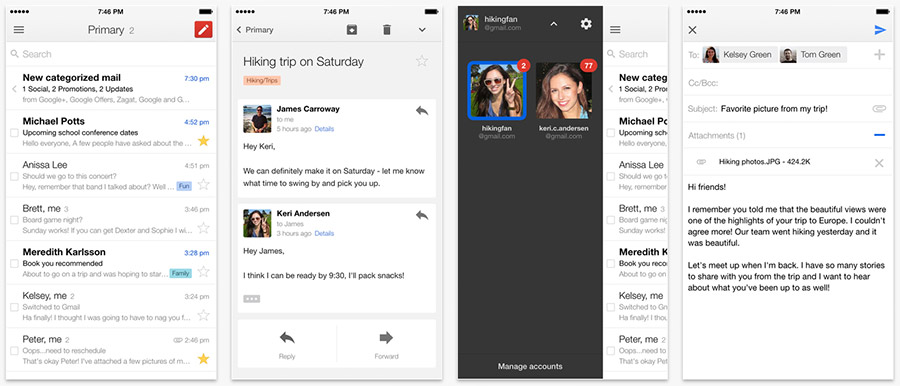Check the Michael Potts email checkbox
900x386 pixels.
[14, 133]
